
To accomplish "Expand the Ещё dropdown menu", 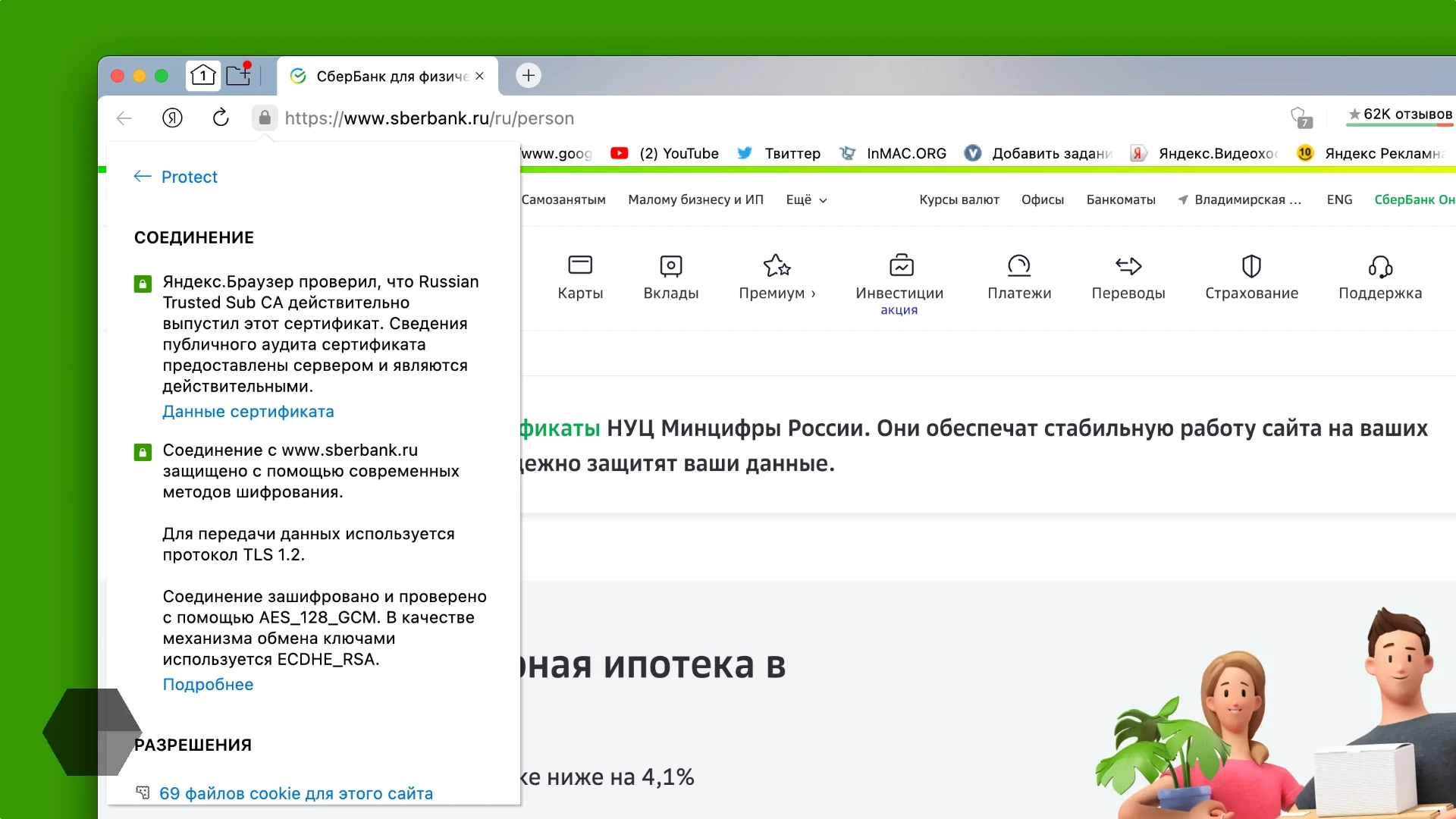I will click(x=806, y=199).
